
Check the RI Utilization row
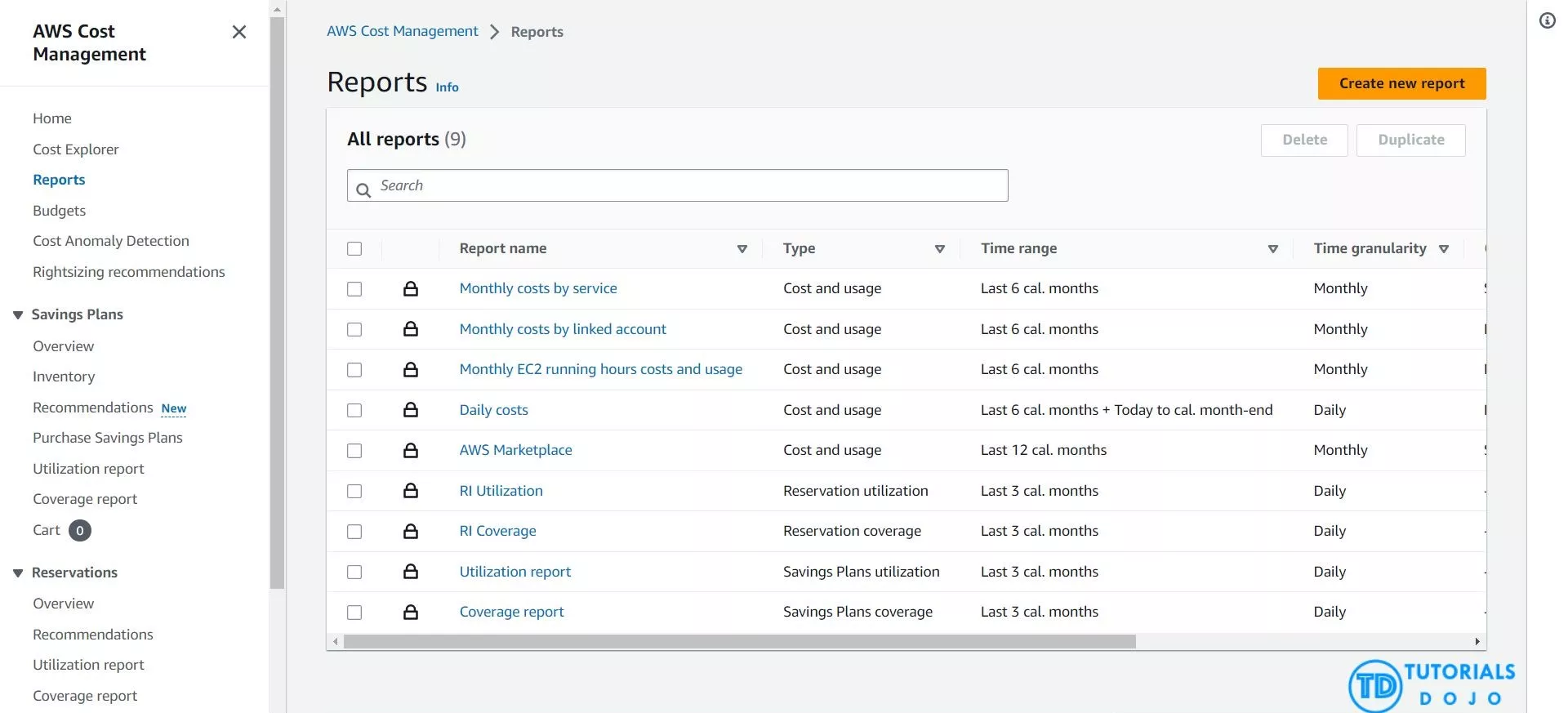(x=354, y=491)
